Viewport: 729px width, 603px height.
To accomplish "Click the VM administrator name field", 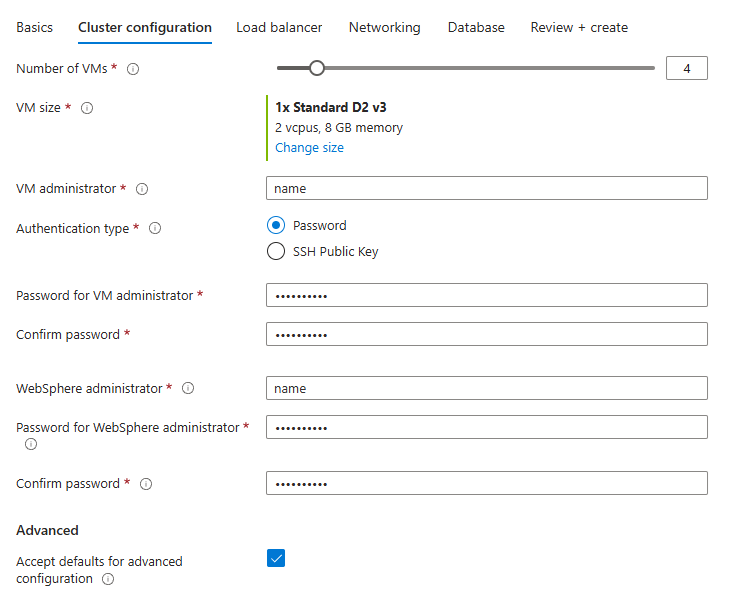I will [x=486, y=188].
